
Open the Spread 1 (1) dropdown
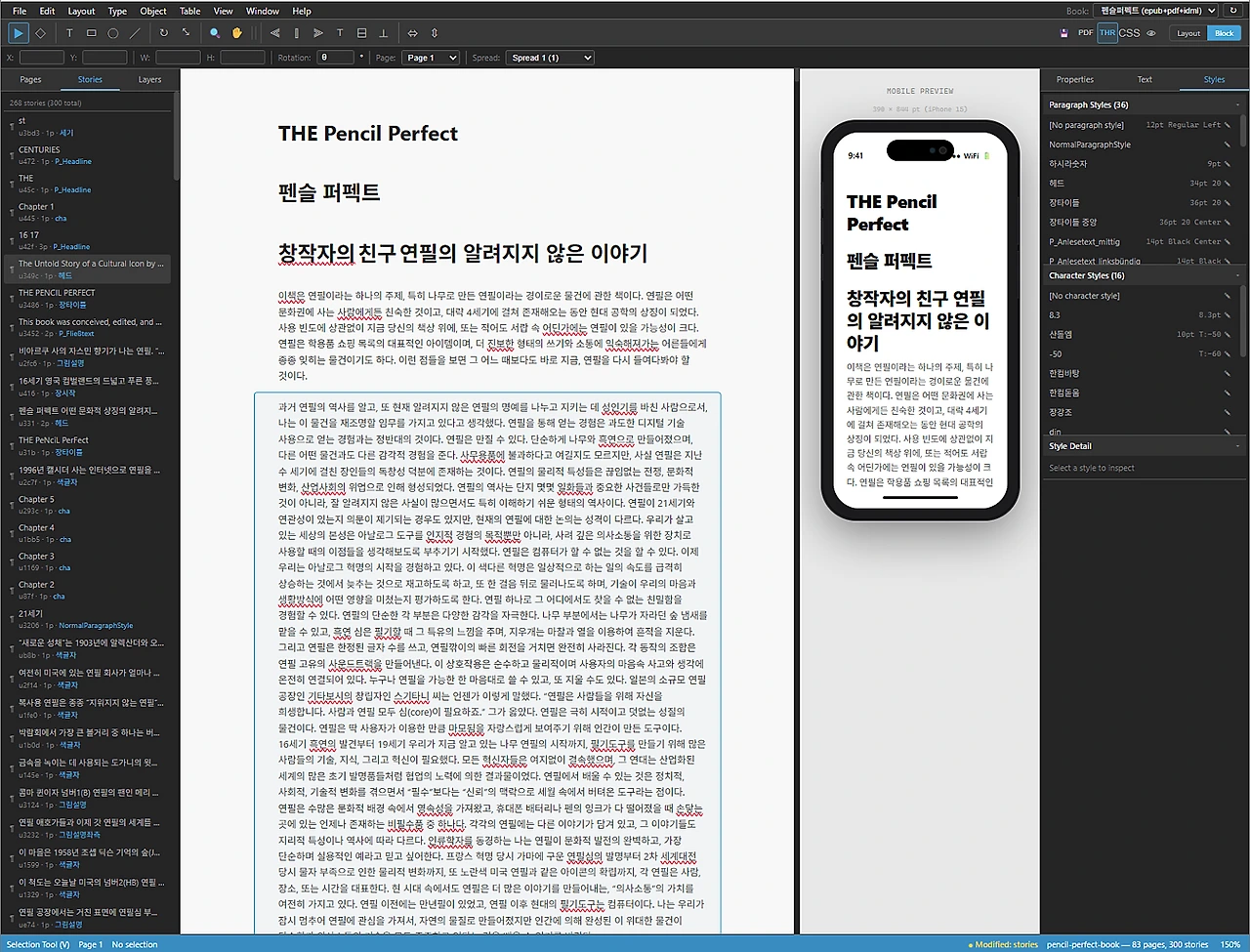[x=550, y=58]
